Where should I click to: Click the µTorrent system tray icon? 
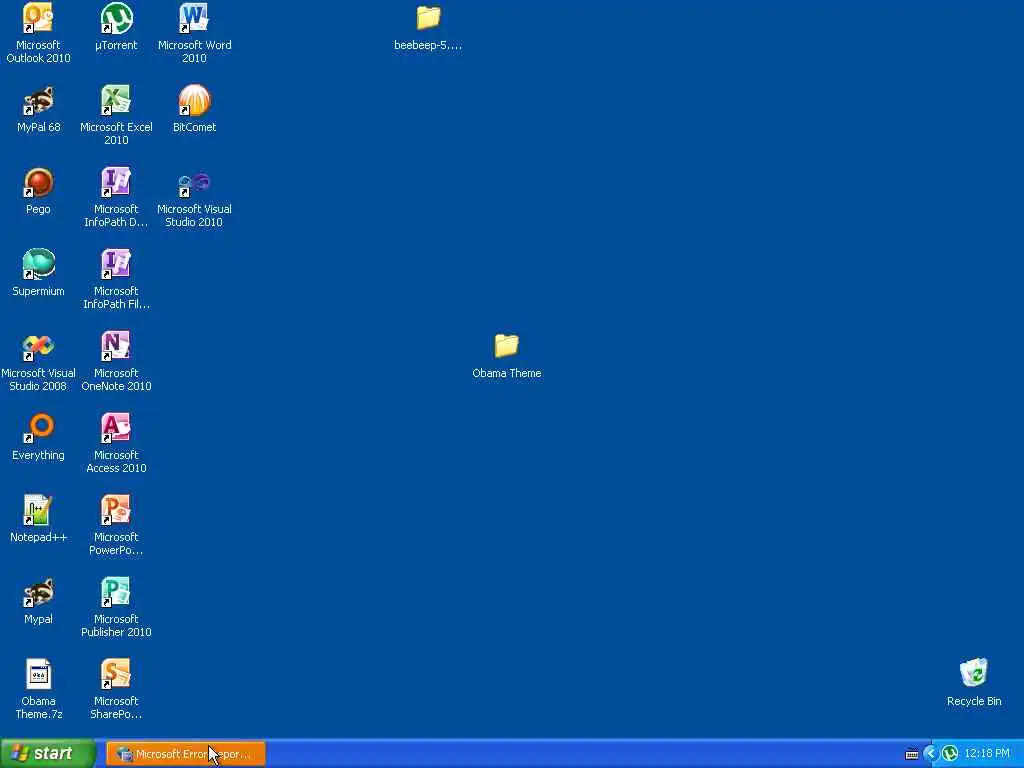(950, 754)
